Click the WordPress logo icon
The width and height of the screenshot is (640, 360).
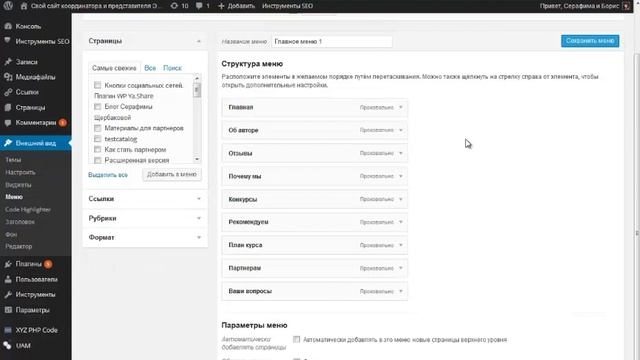point(8,6)
